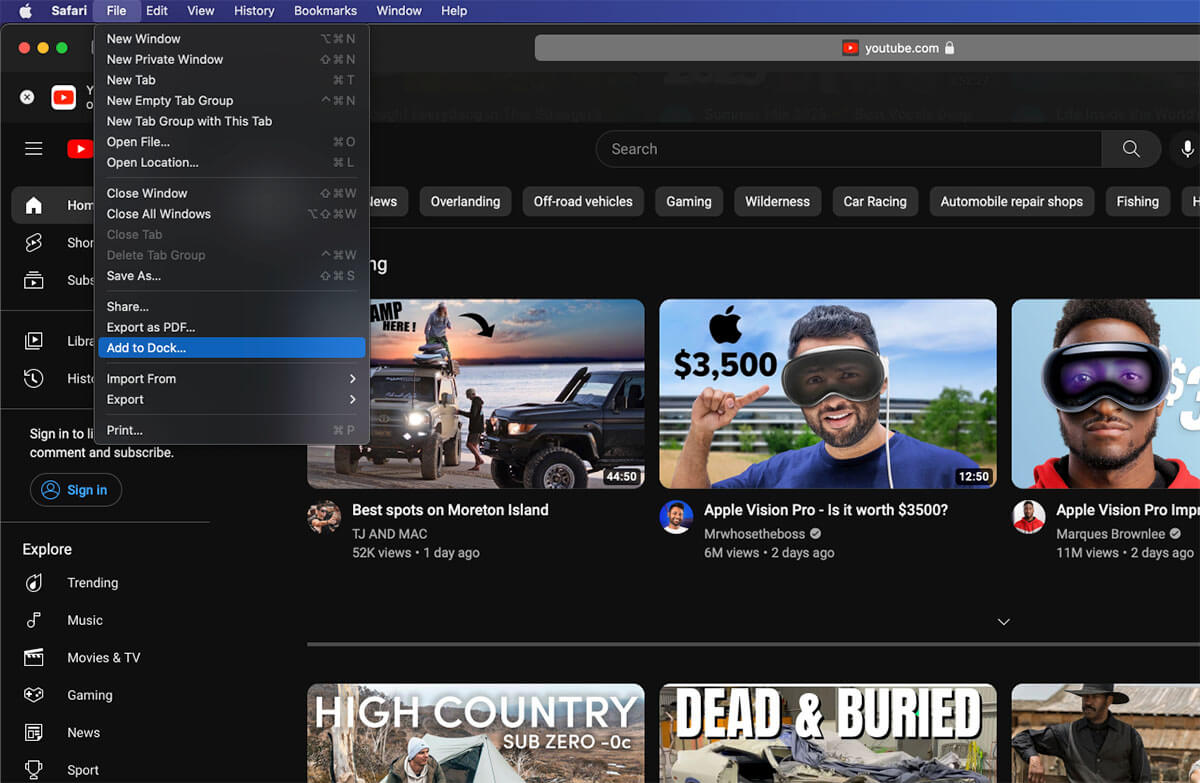Expand the Import From submenu

(230, 378)
